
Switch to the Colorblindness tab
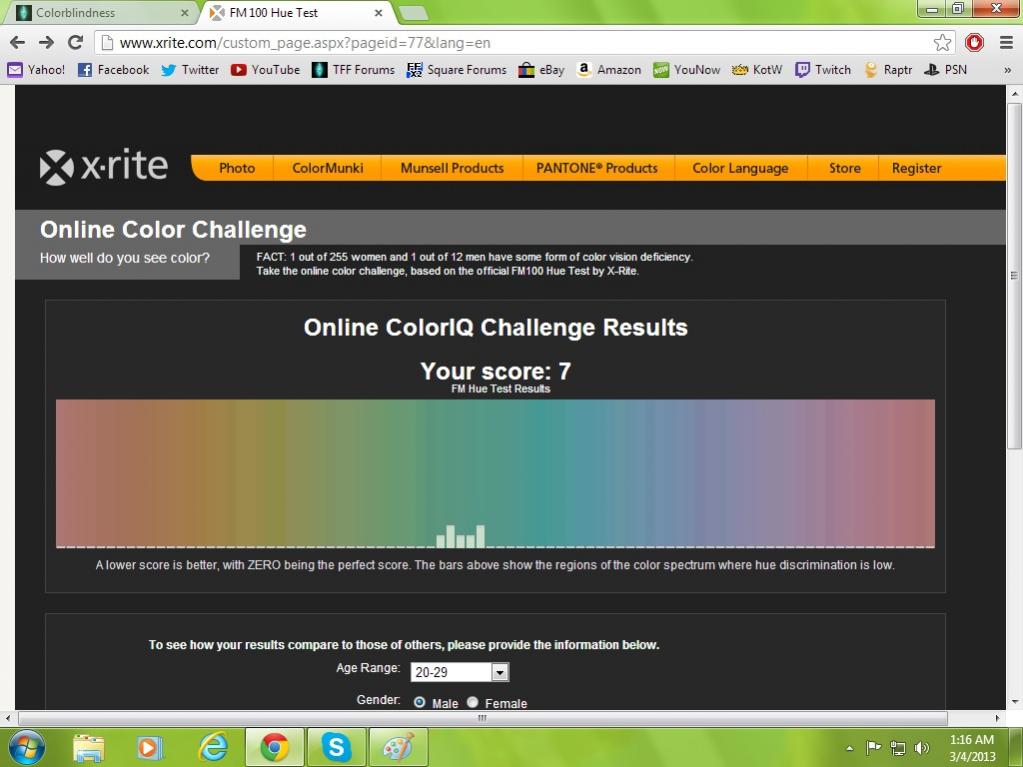pos(103,12)
